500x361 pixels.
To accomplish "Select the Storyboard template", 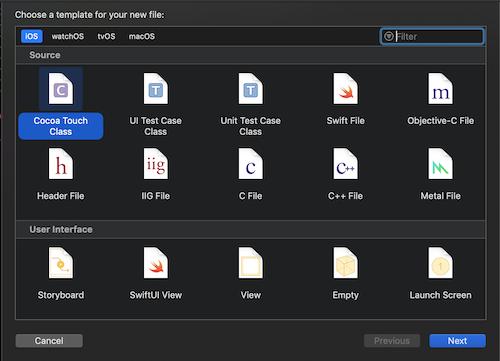I will pos(61,273).
